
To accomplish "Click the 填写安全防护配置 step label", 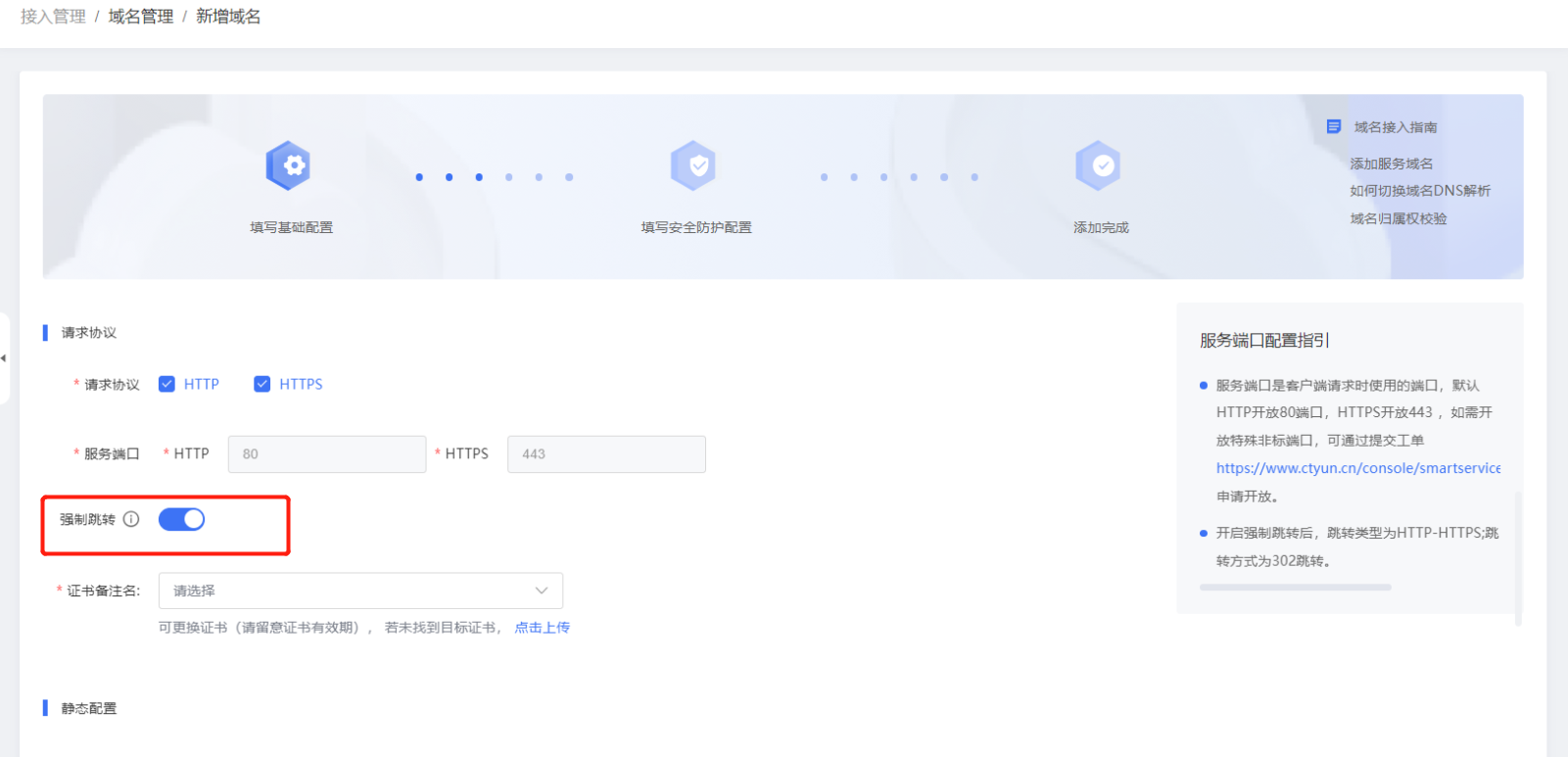I will click(696, 227).
